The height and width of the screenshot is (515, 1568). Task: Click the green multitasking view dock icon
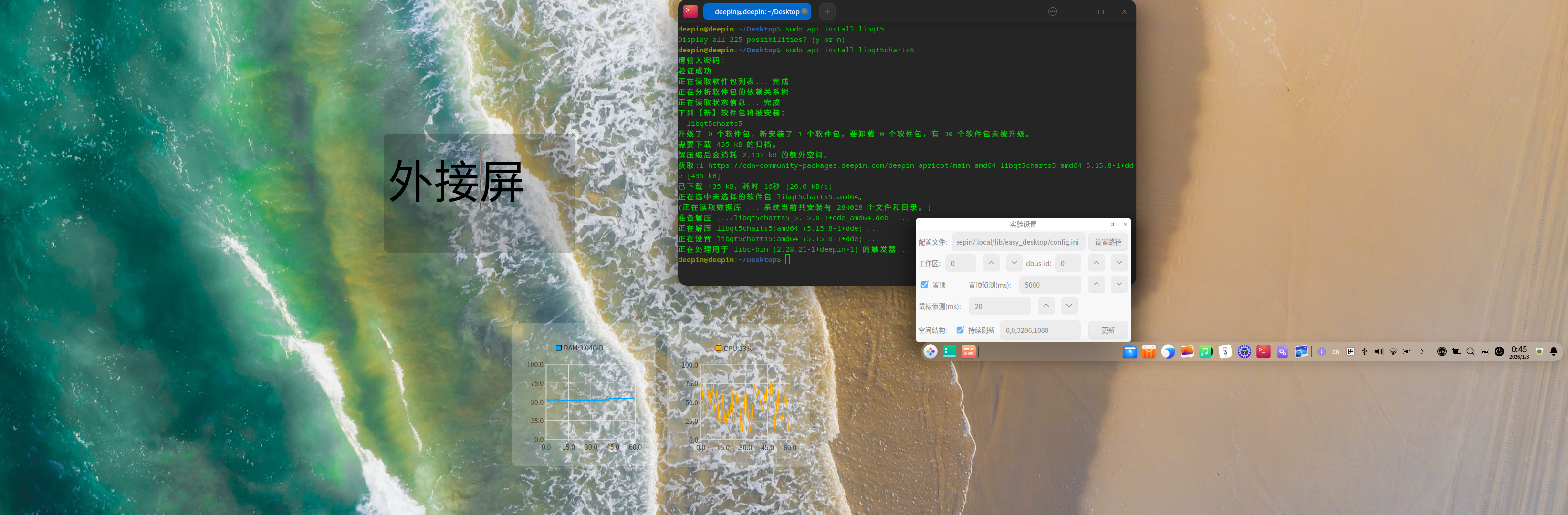pyautogui.click(x=949, y=351)
